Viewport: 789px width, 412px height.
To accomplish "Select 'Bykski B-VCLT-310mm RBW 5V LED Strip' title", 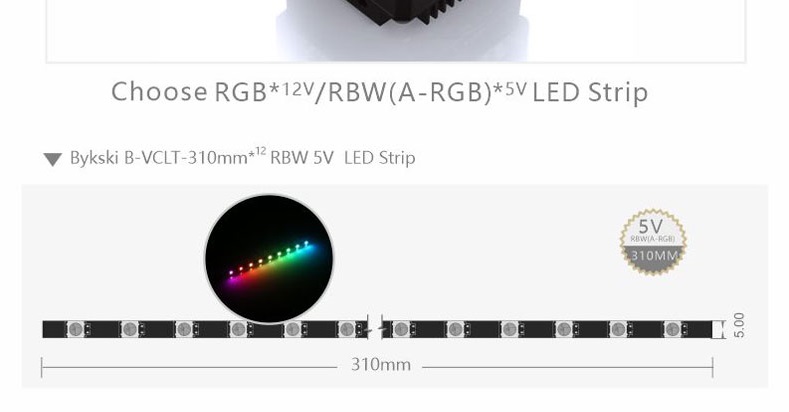I will 243,157.
